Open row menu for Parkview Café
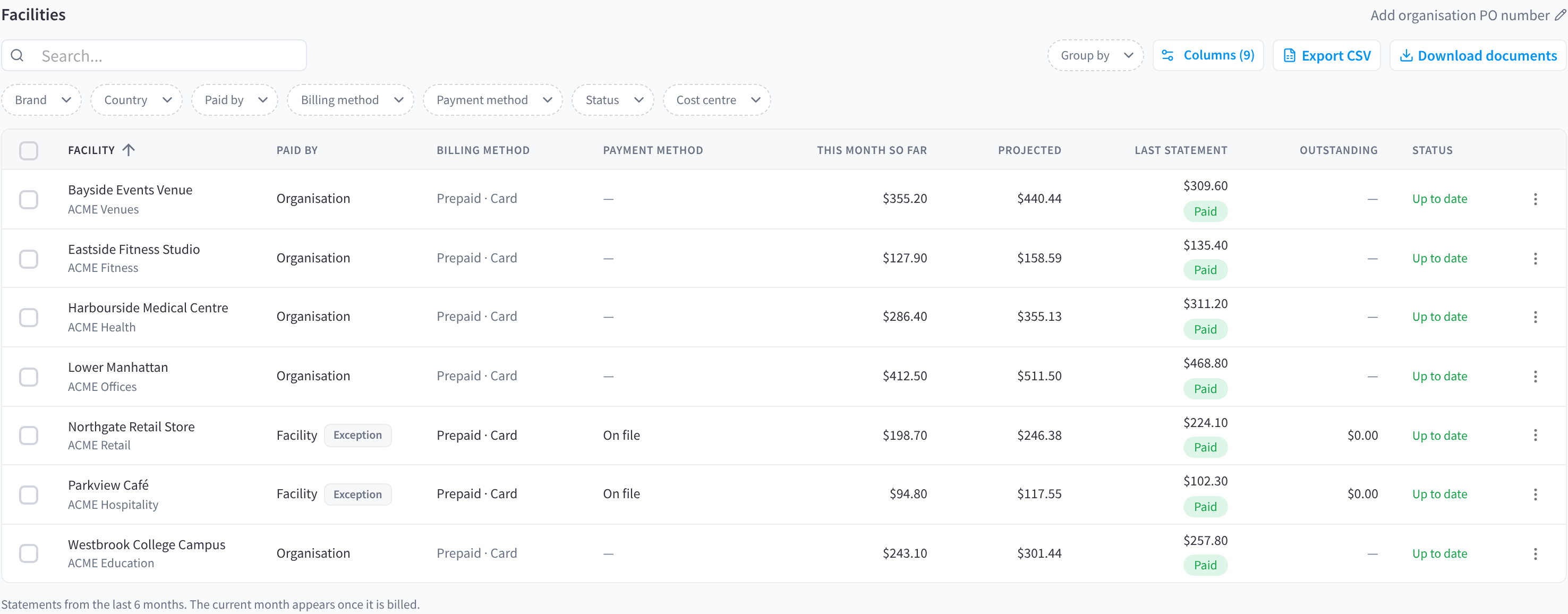 pos(1535,494)
